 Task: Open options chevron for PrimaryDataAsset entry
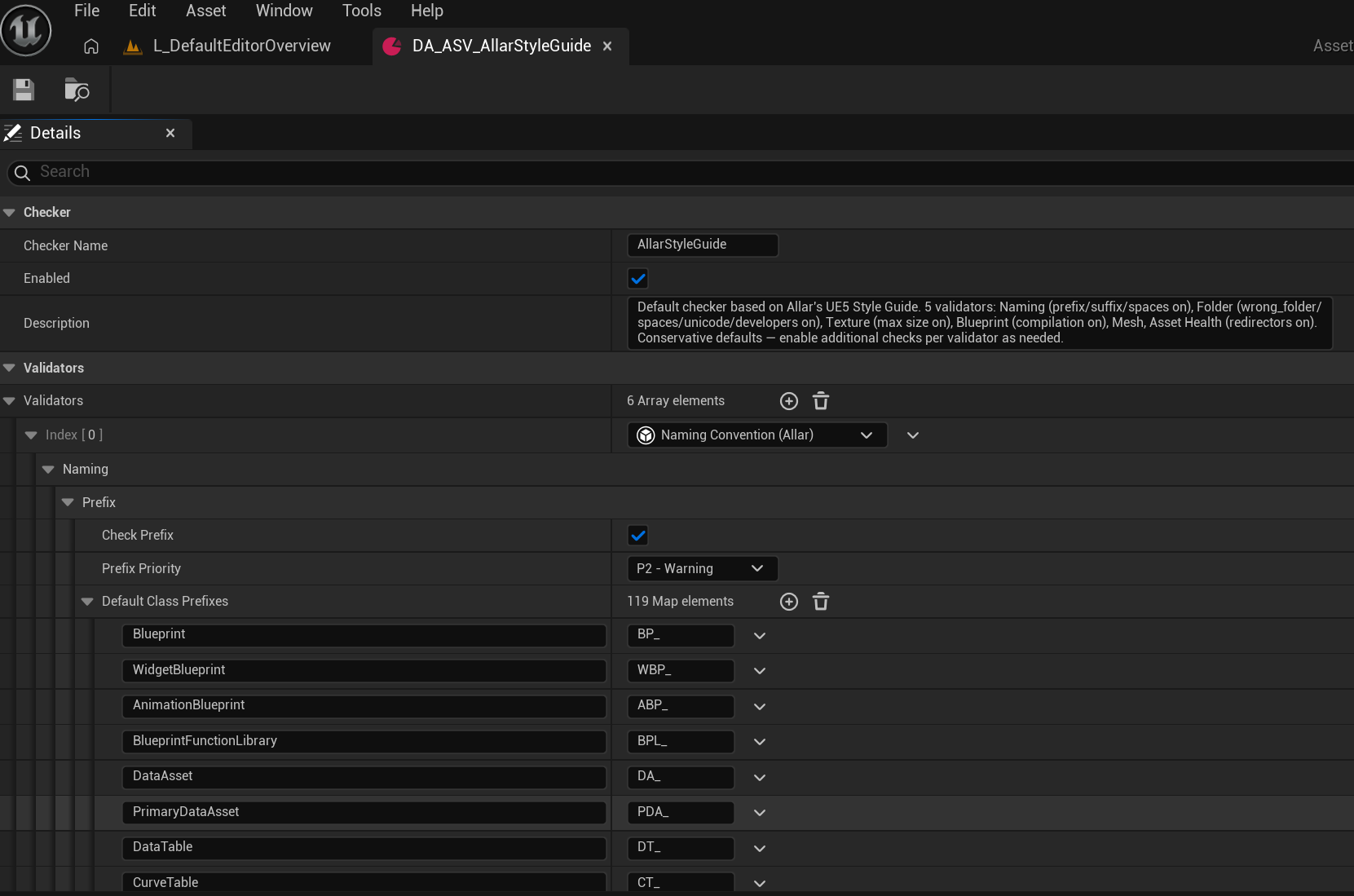click(x=760, y=813)
